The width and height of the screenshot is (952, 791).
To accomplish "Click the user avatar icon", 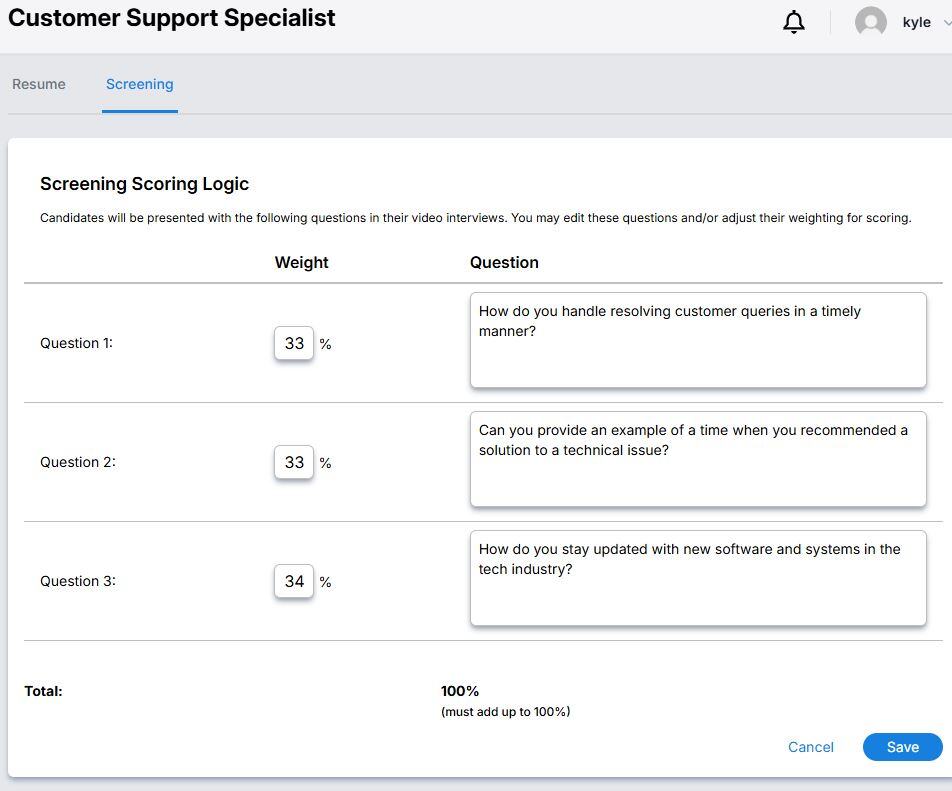I will tap(871, 22).
